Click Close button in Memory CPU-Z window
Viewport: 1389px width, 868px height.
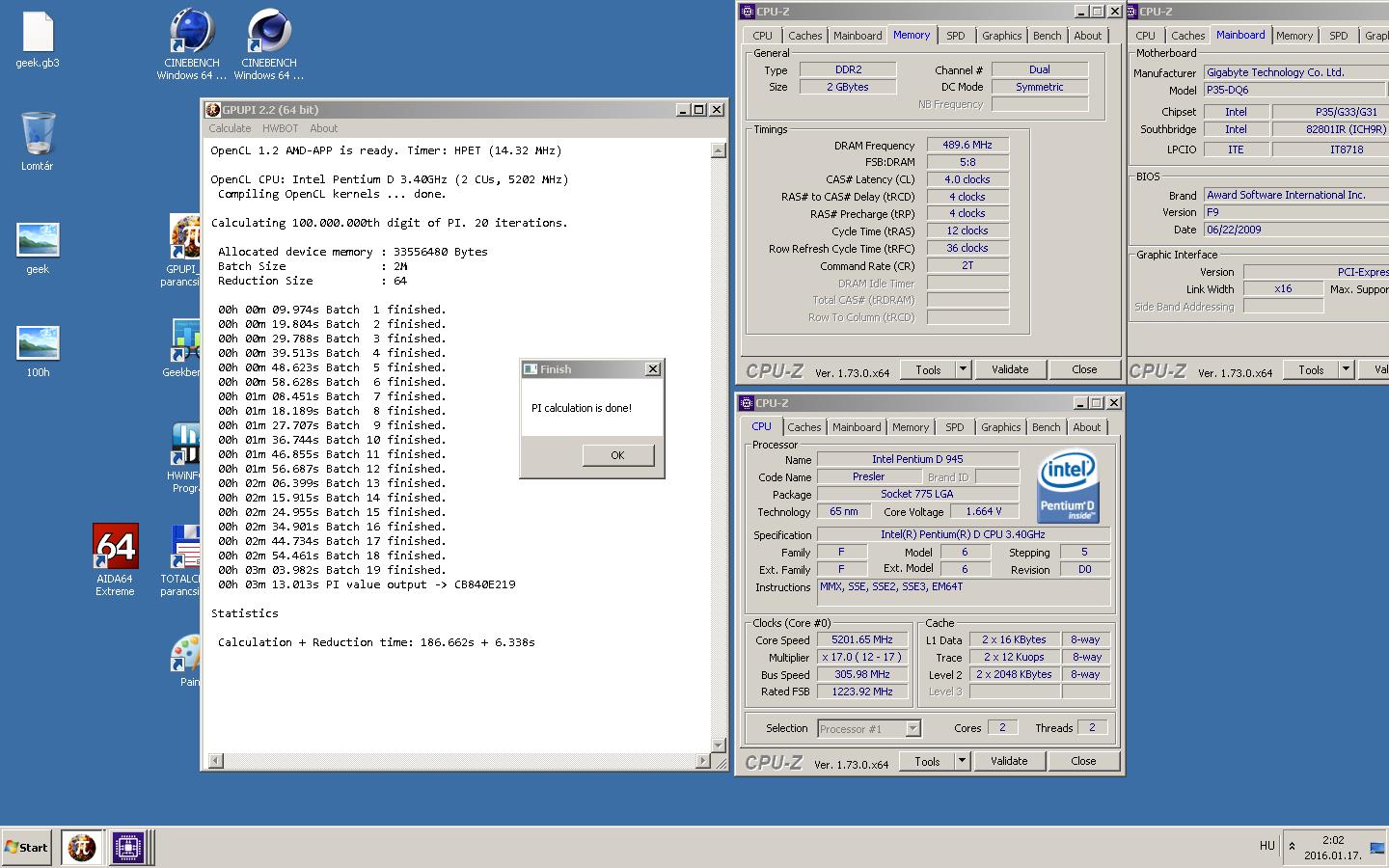click(x=1084, y=369)
